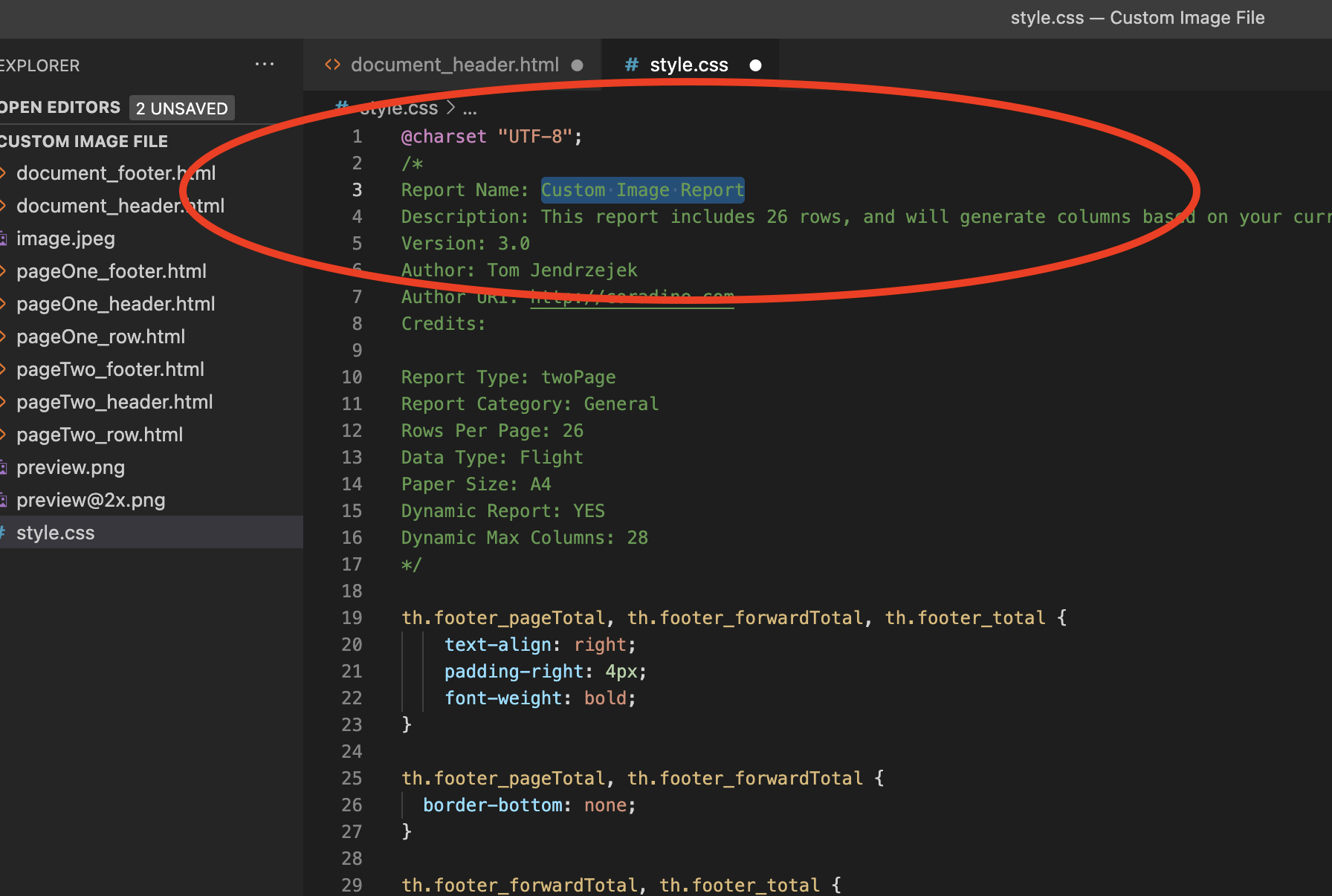1332x896 pixels.
Task: Click the text-align: right property line
Action: tap(540, 645)
